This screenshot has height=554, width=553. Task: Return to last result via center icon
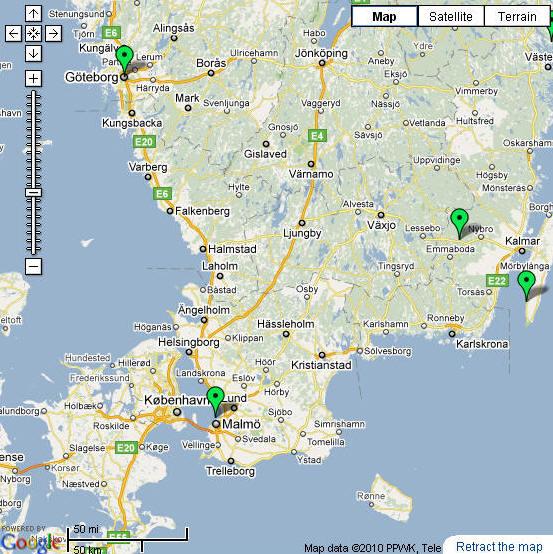(34, 34)
